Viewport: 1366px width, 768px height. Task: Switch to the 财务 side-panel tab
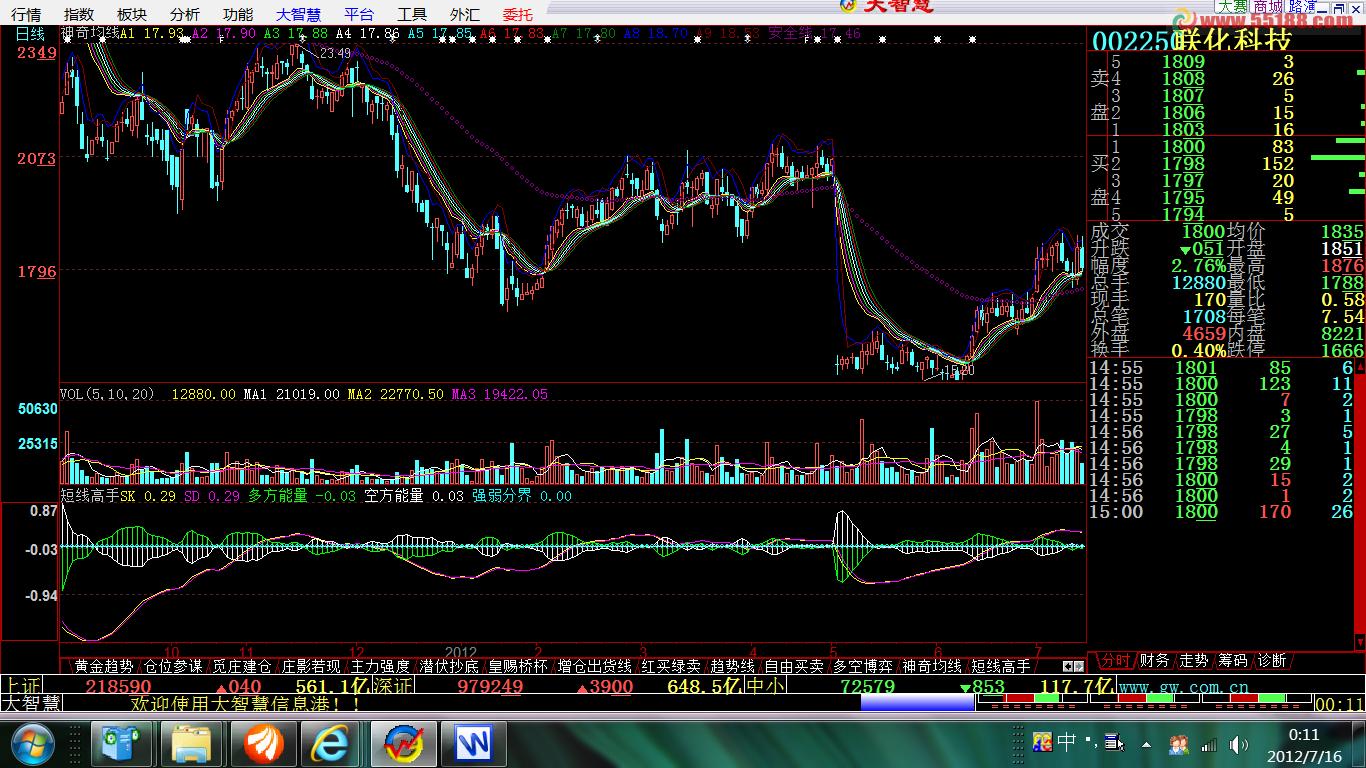[x=1154, y=661]
